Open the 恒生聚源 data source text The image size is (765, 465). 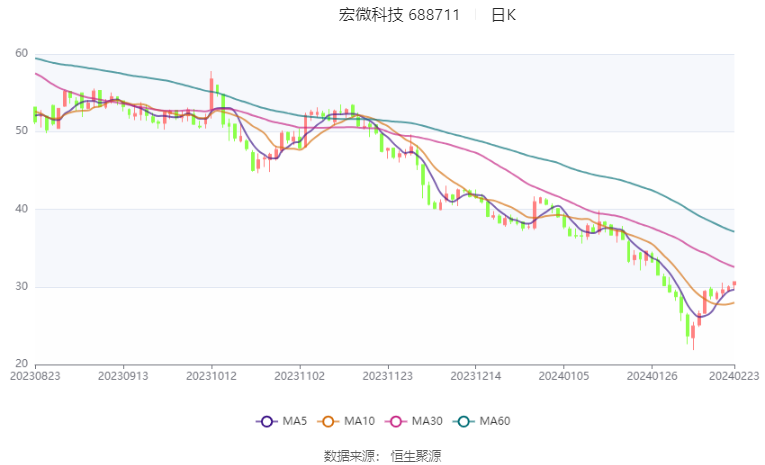416,456
